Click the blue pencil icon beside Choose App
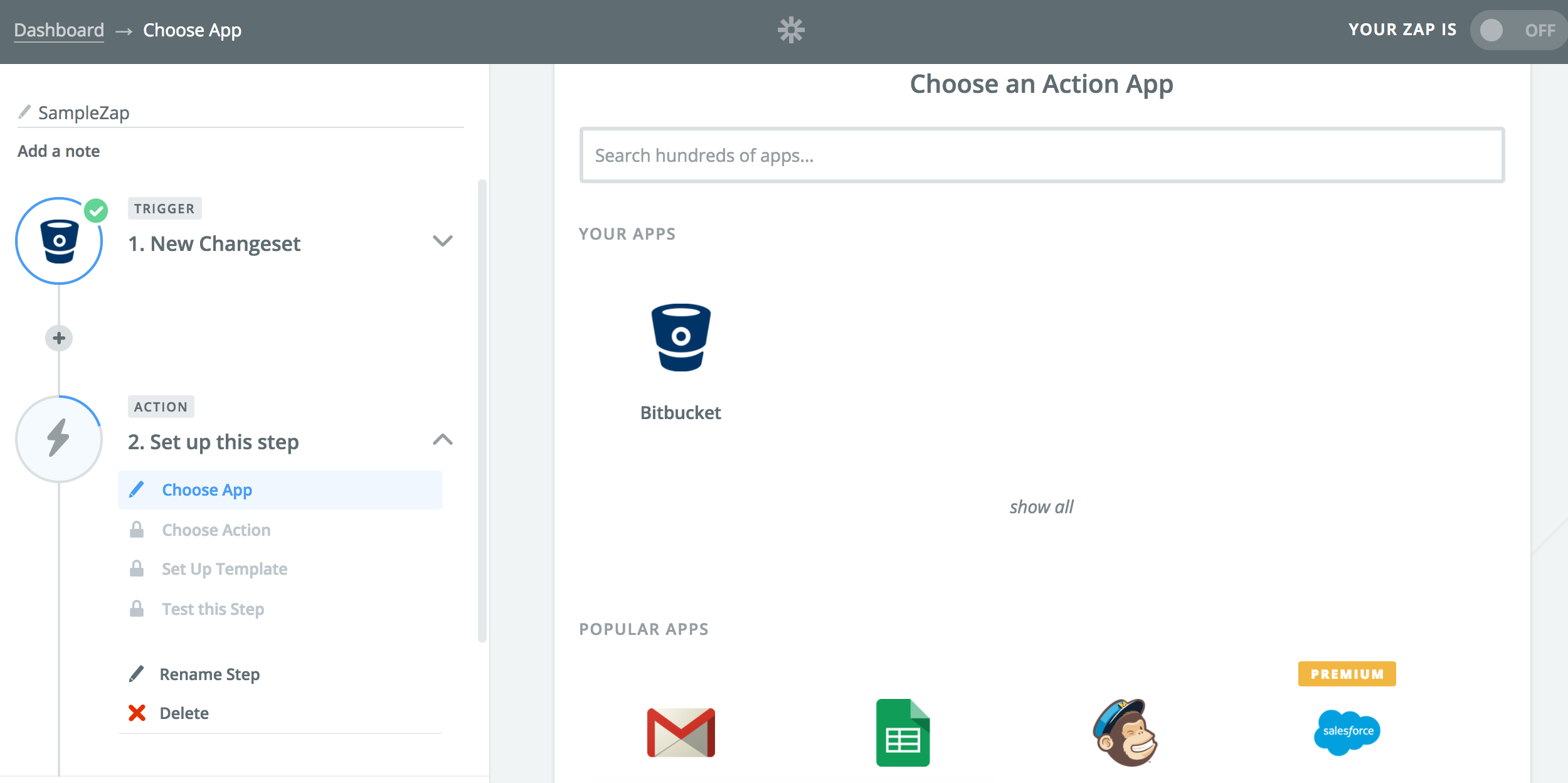The height and width of the screenshot is (783, 1568). (136, 489)
